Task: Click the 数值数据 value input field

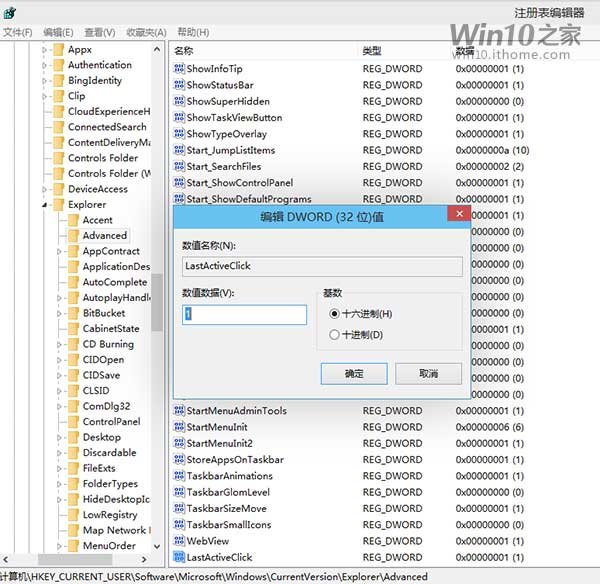Action: [x=244, y=314]
